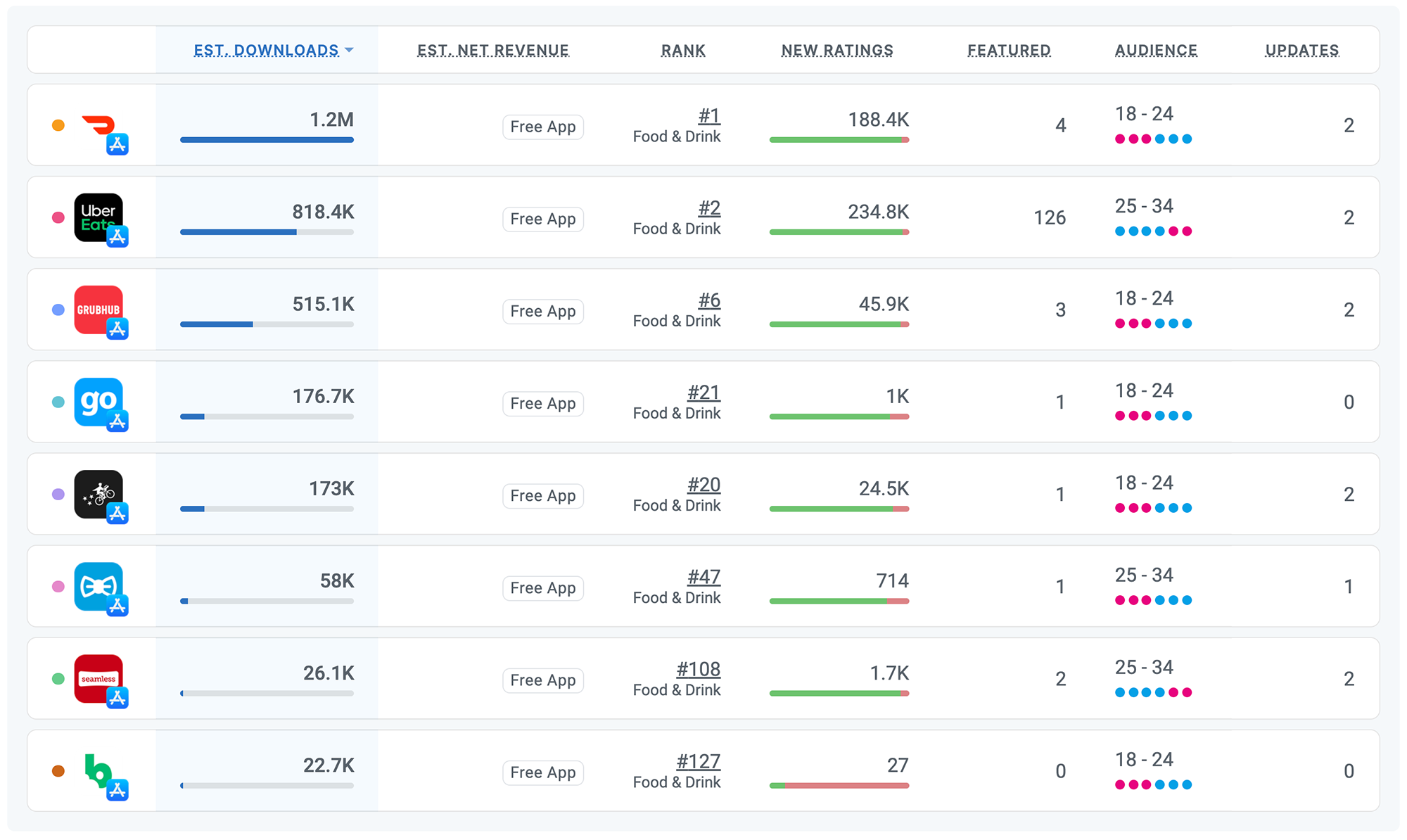This screenshot has height=840, width=1407.
Task: Open the blue goPuff app icon
Action: [x=98, y=402]
